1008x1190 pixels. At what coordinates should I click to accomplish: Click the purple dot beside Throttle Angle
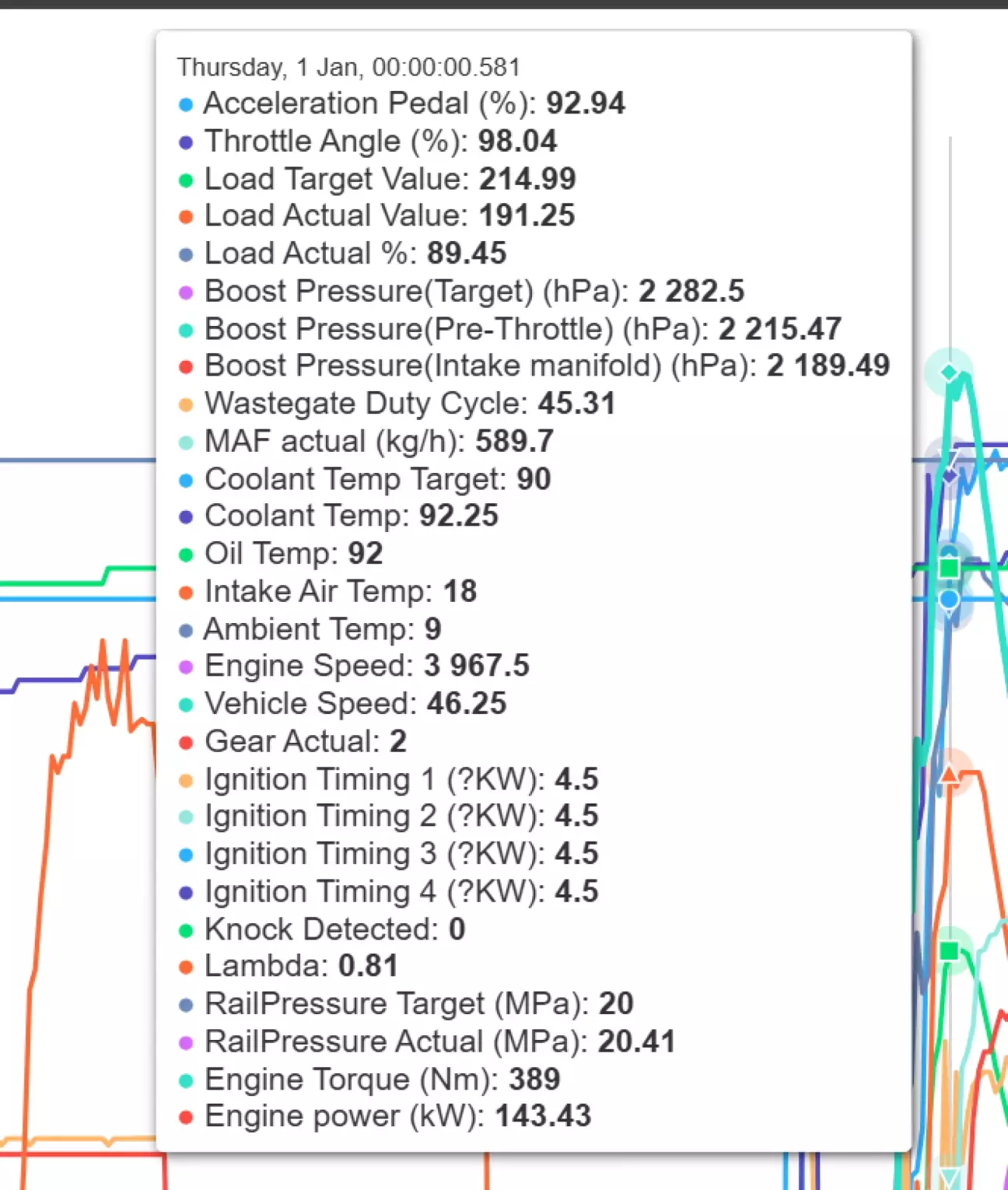coord(186,142)
